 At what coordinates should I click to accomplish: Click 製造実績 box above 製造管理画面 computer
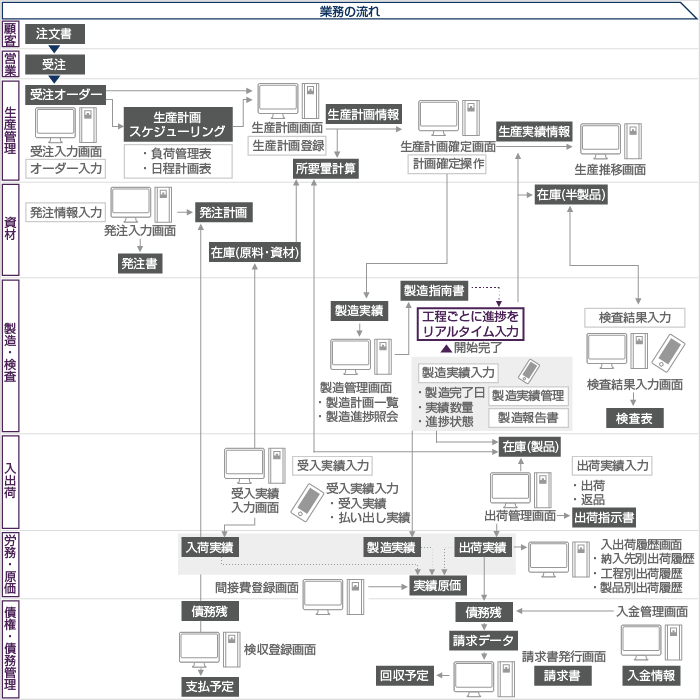359,311
